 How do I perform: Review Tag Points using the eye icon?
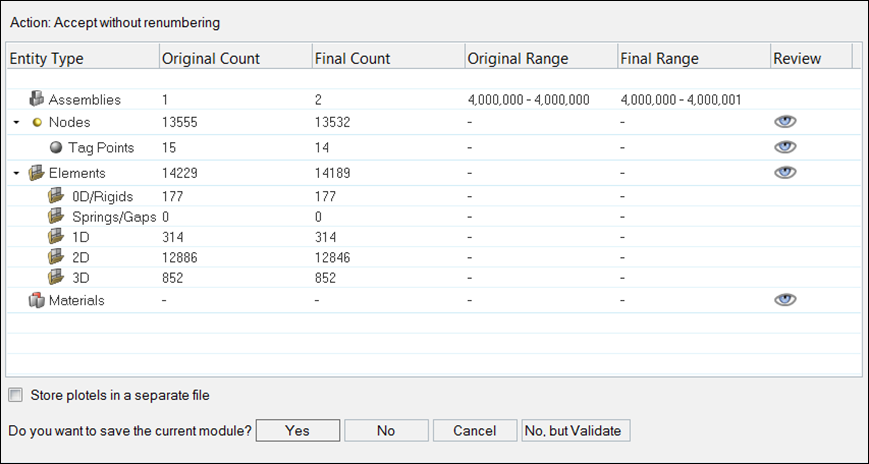point(785,147)
